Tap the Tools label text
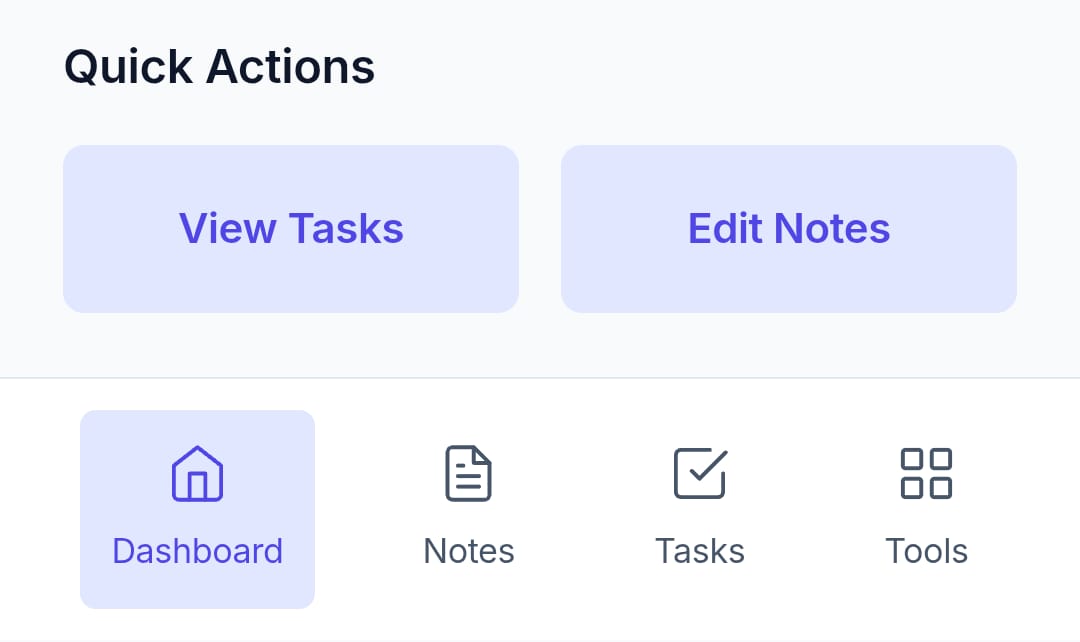The width and height of the screenshot is (1080, 642). tap(926, 550)
